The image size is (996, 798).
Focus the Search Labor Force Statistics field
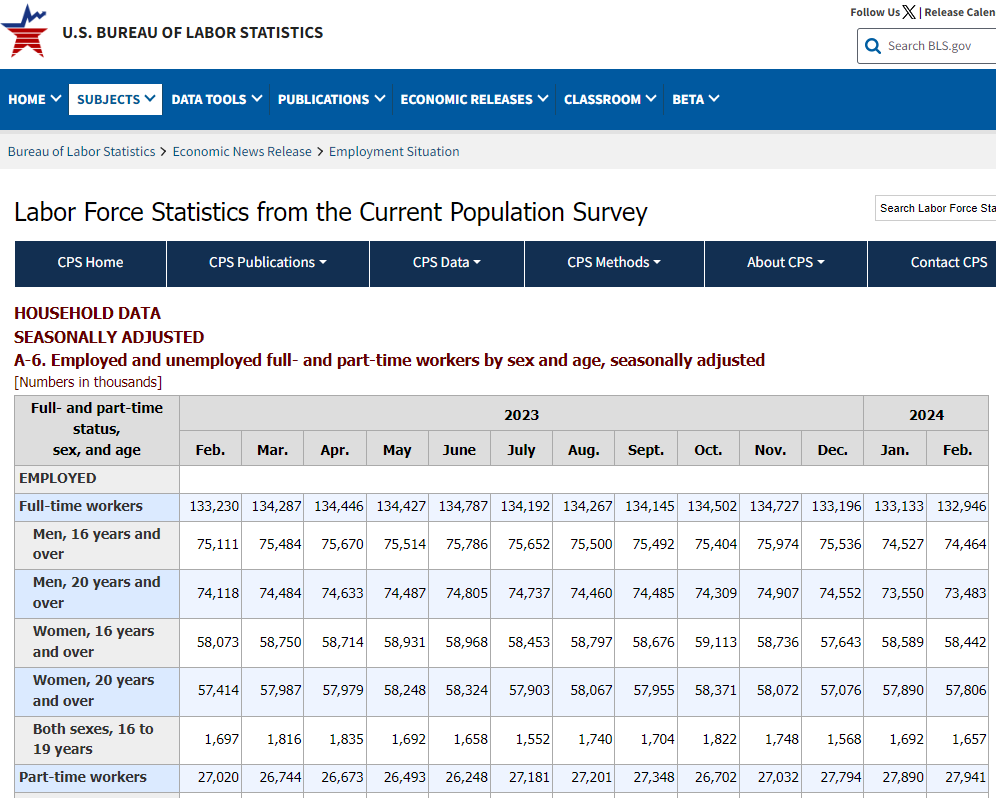point(935,208)
